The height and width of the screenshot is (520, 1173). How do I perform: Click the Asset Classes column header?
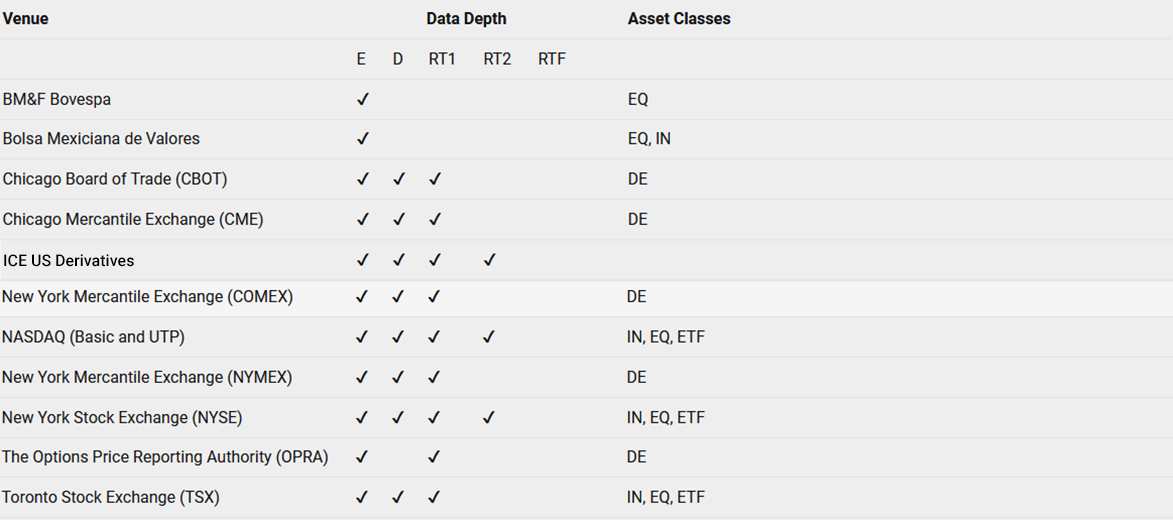(679, 19)
